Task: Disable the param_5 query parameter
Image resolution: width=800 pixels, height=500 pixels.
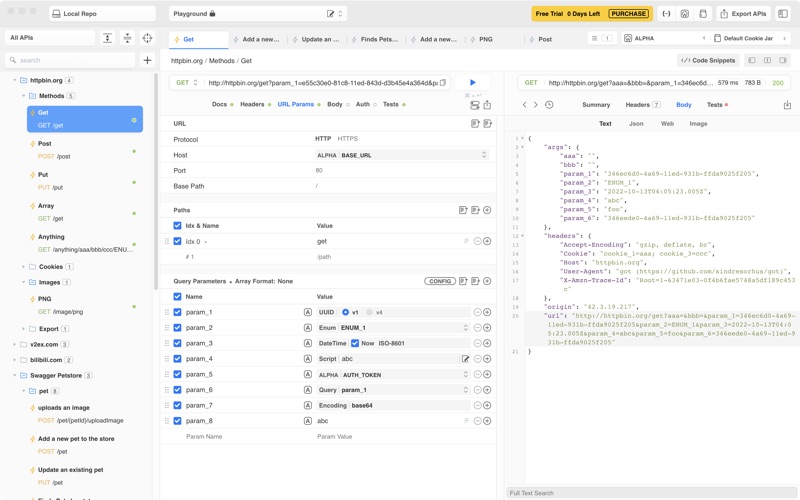Action: (178, 374)
